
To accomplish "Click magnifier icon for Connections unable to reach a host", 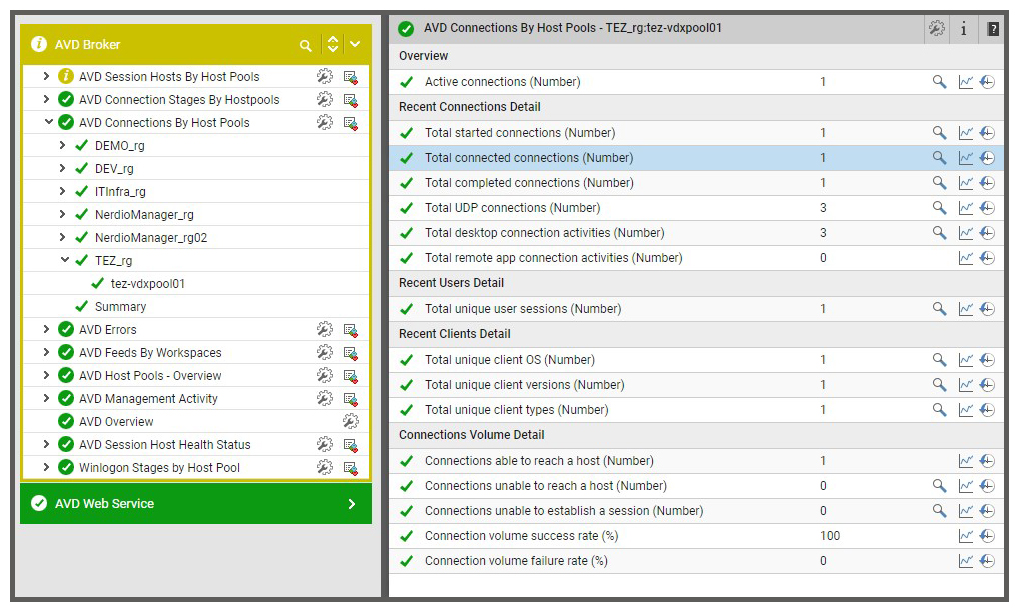I will (939, 486).
